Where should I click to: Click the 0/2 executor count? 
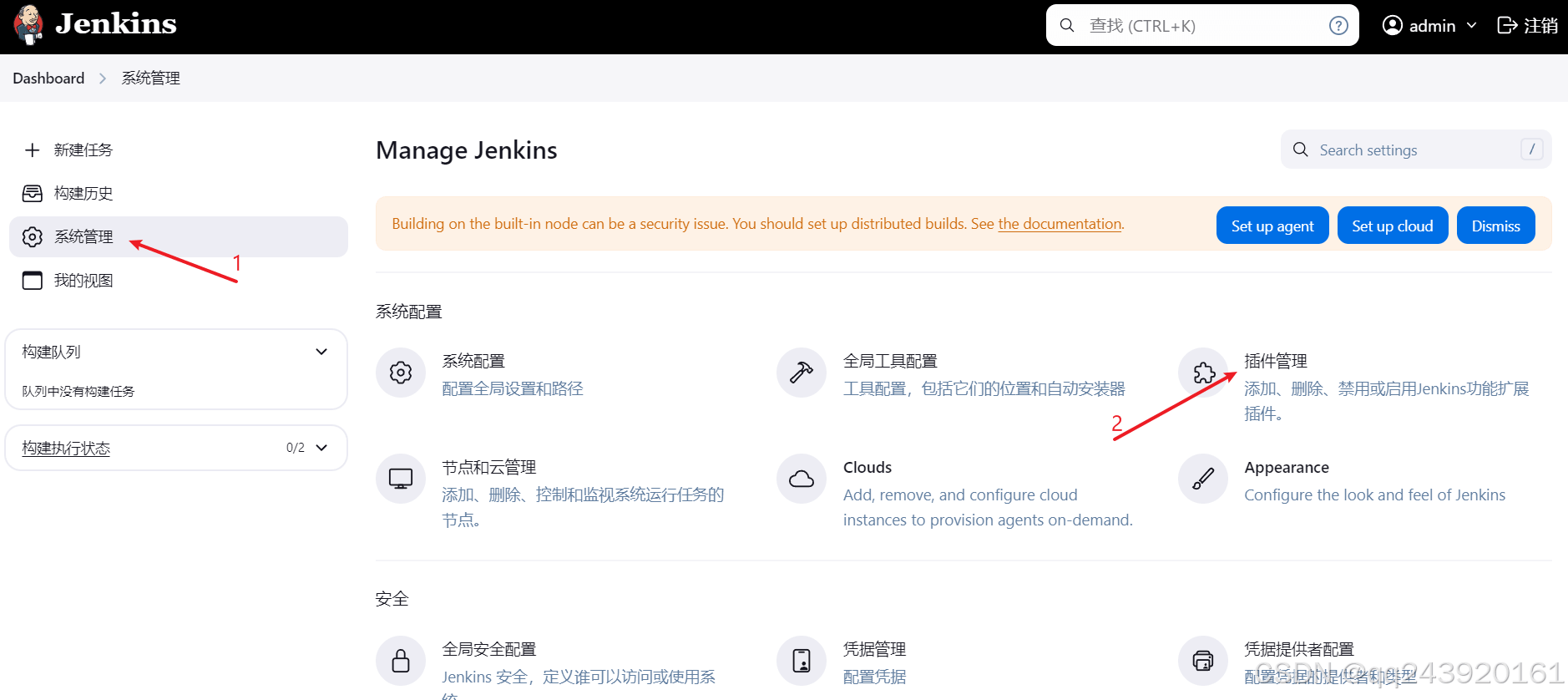296,448
